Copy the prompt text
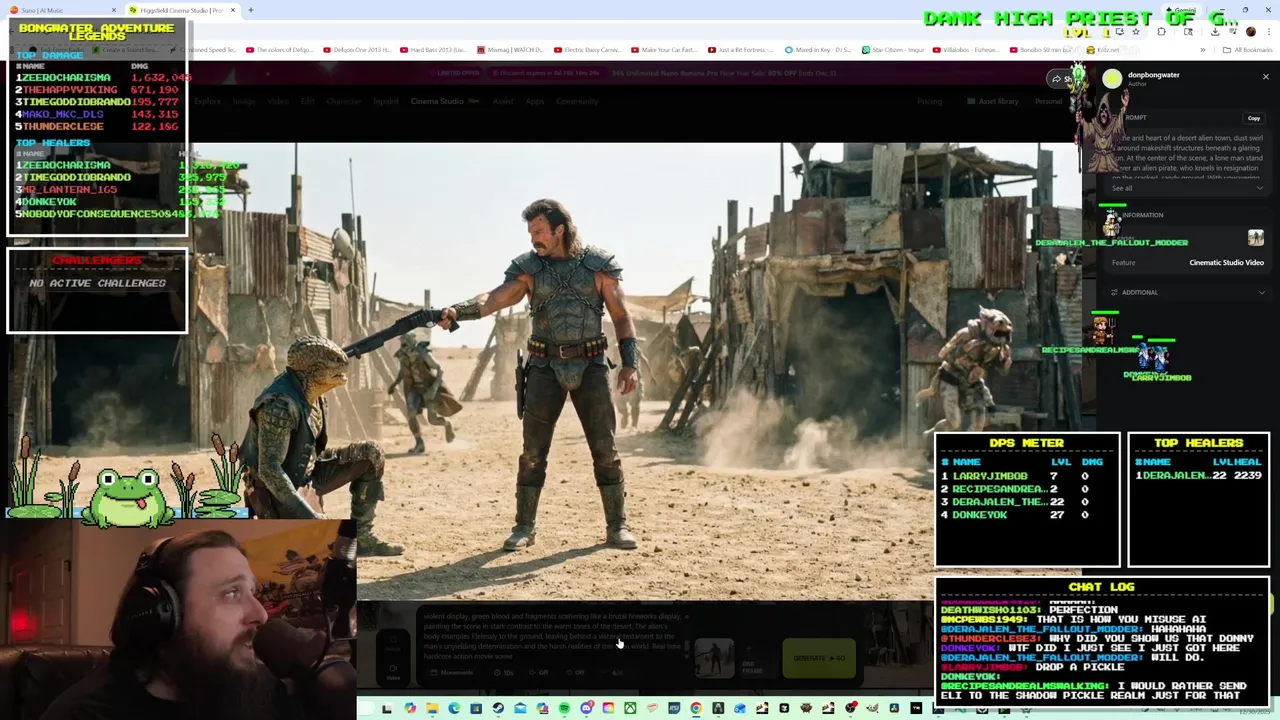 1253,118
